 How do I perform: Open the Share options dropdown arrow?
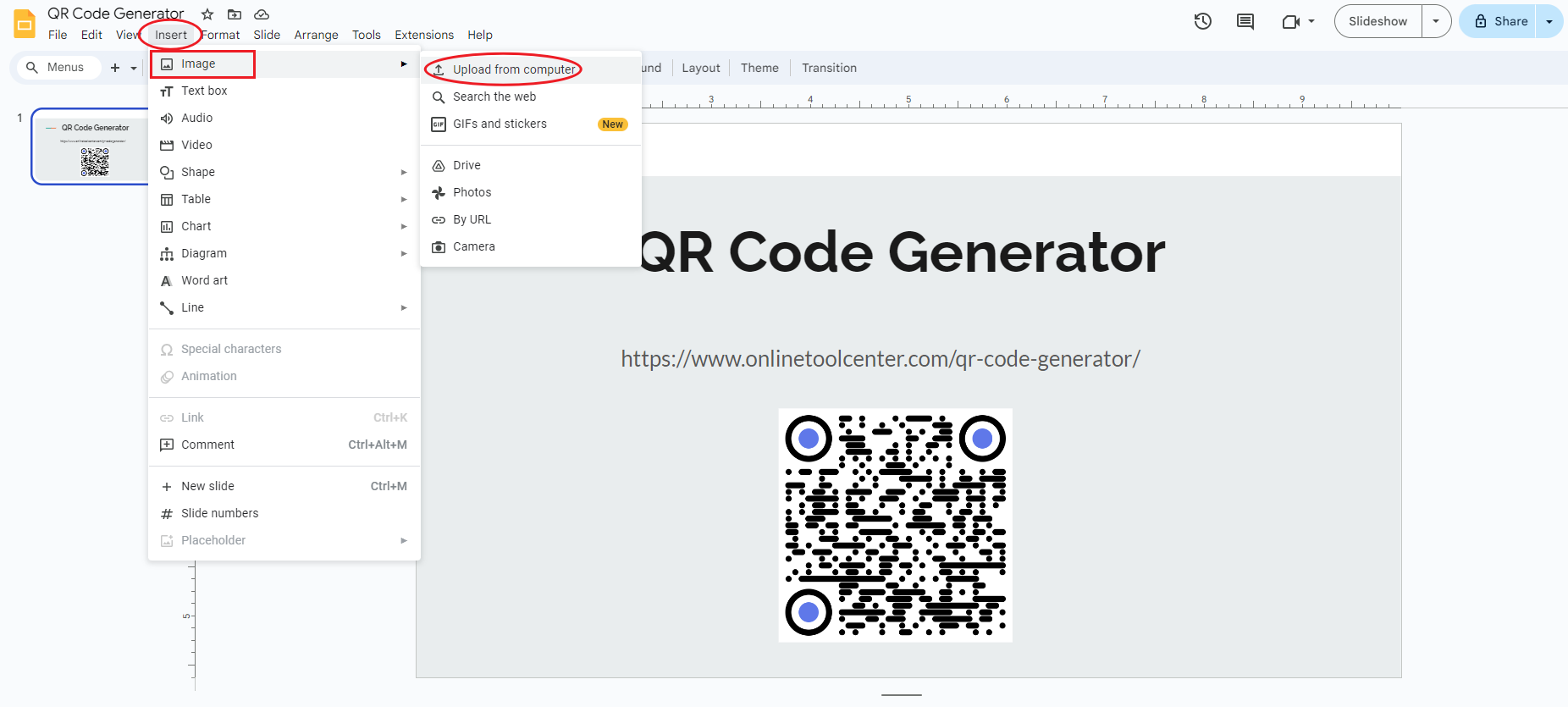pyautogui.click(x=1549, y=21)
